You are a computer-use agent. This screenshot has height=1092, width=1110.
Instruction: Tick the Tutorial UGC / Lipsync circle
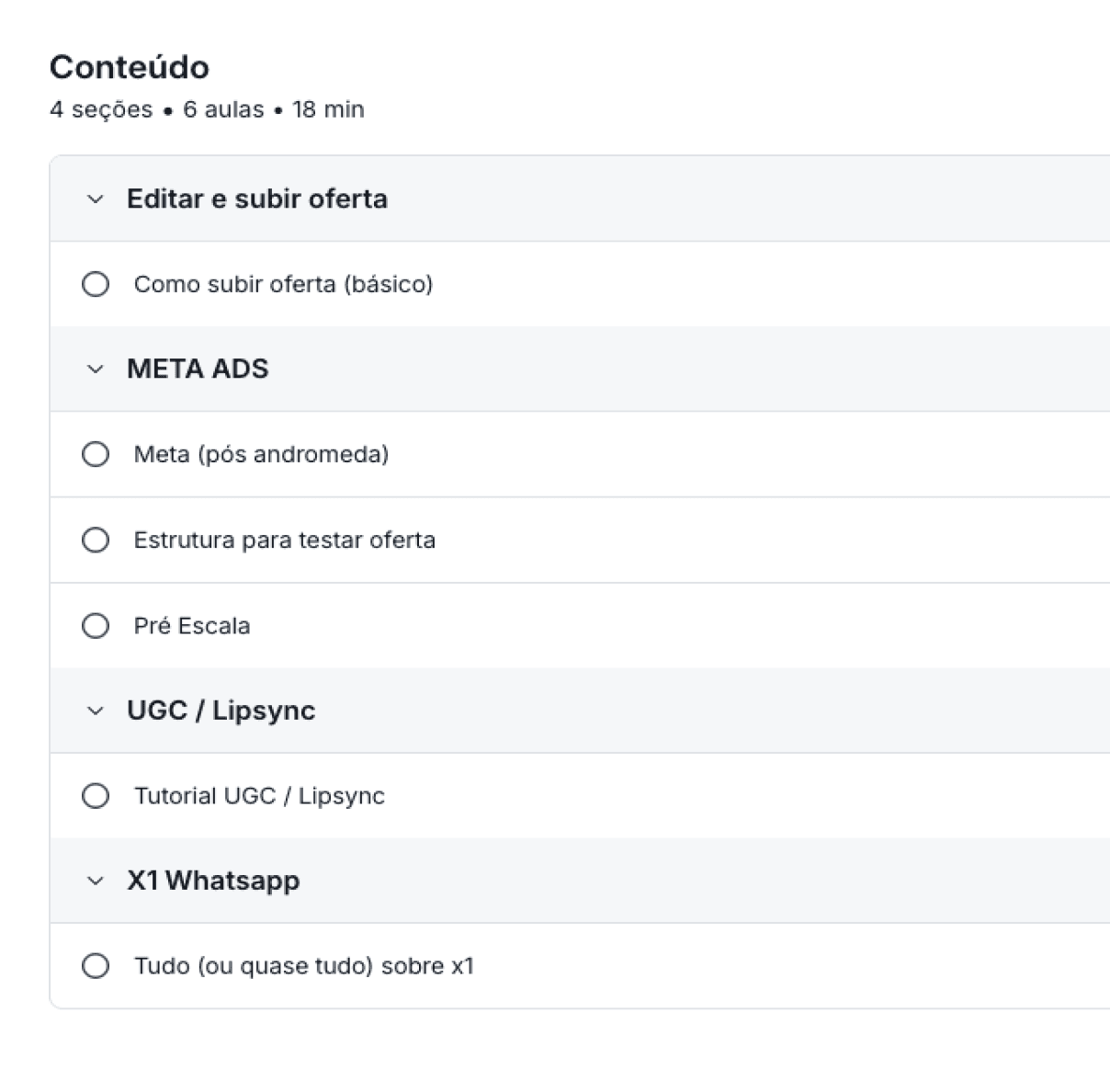tap(96, 796)
